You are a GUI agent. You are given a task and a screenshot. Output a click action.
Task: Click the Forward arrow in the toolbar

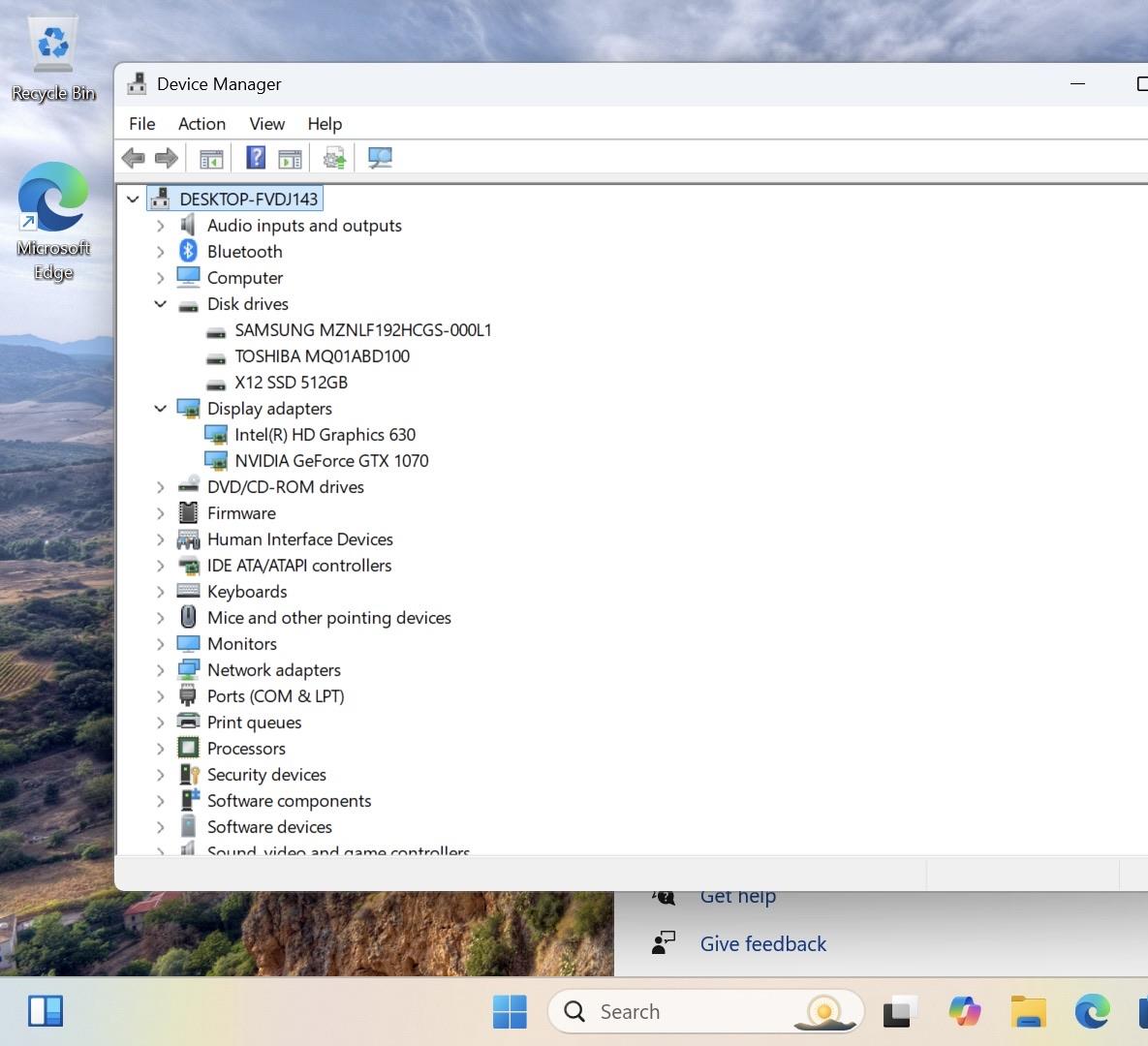click(x=167, y=158)
